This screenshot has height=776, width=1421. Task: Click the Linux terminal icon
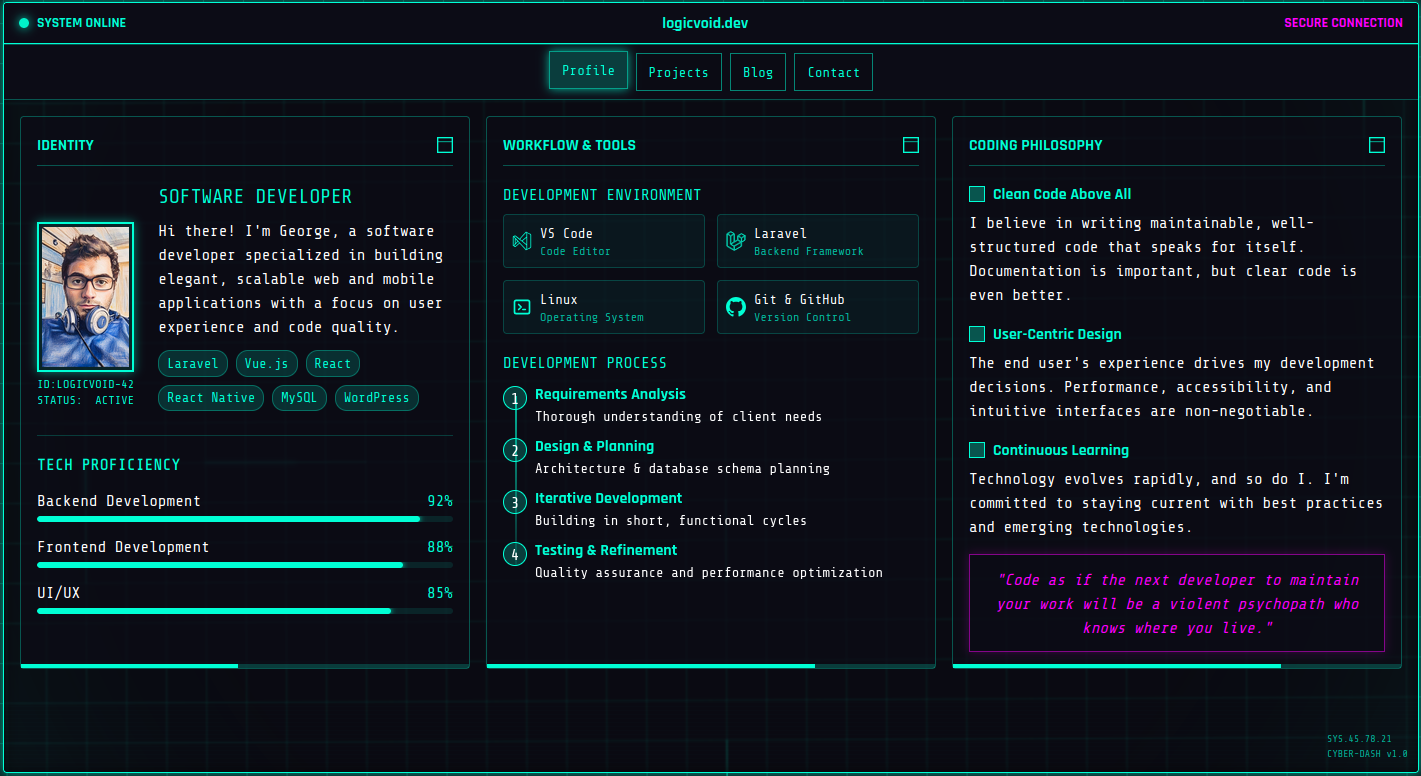[521, 307]
